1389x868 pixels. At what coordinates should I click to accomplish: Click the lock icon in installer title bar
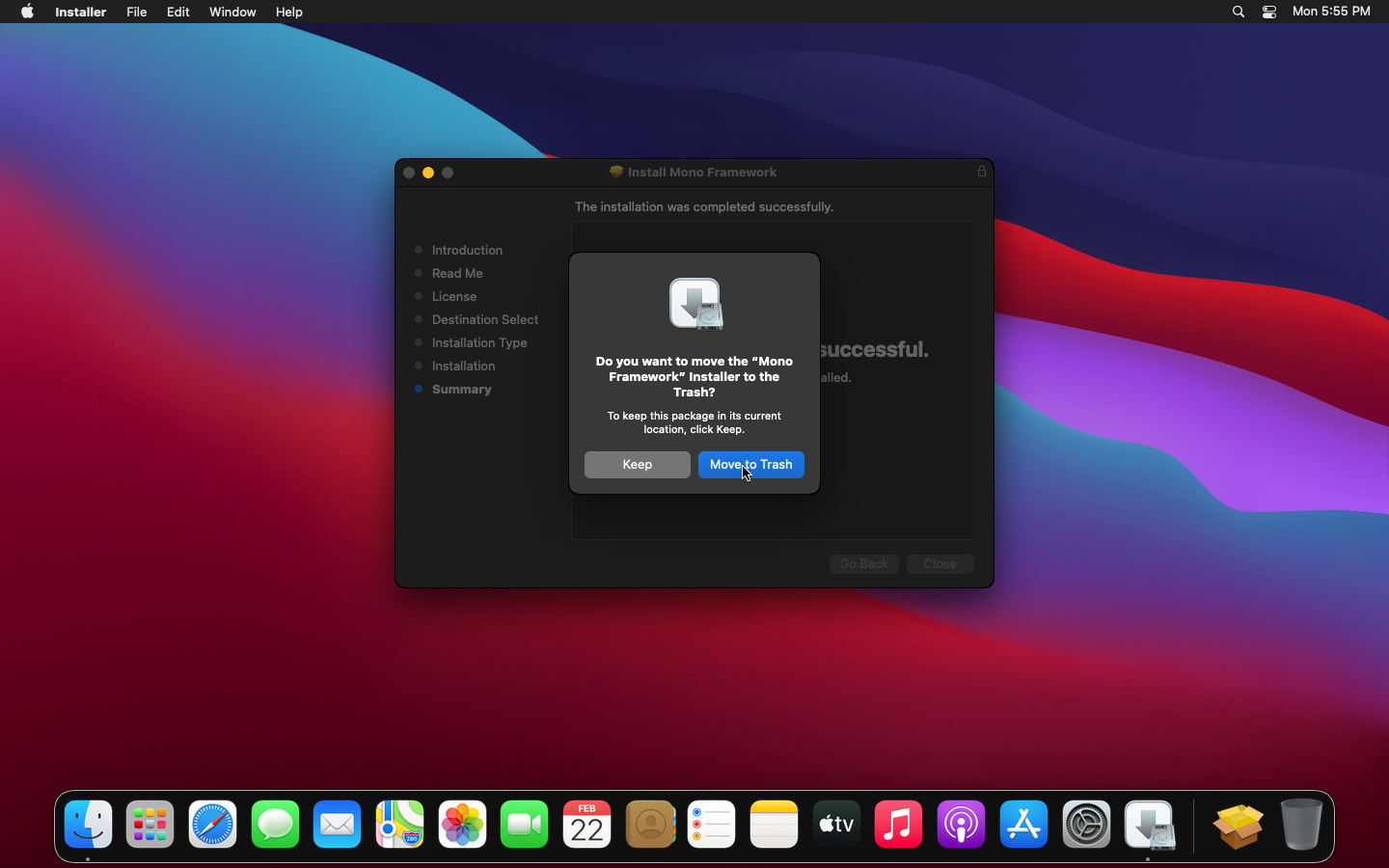click(982, 172)
